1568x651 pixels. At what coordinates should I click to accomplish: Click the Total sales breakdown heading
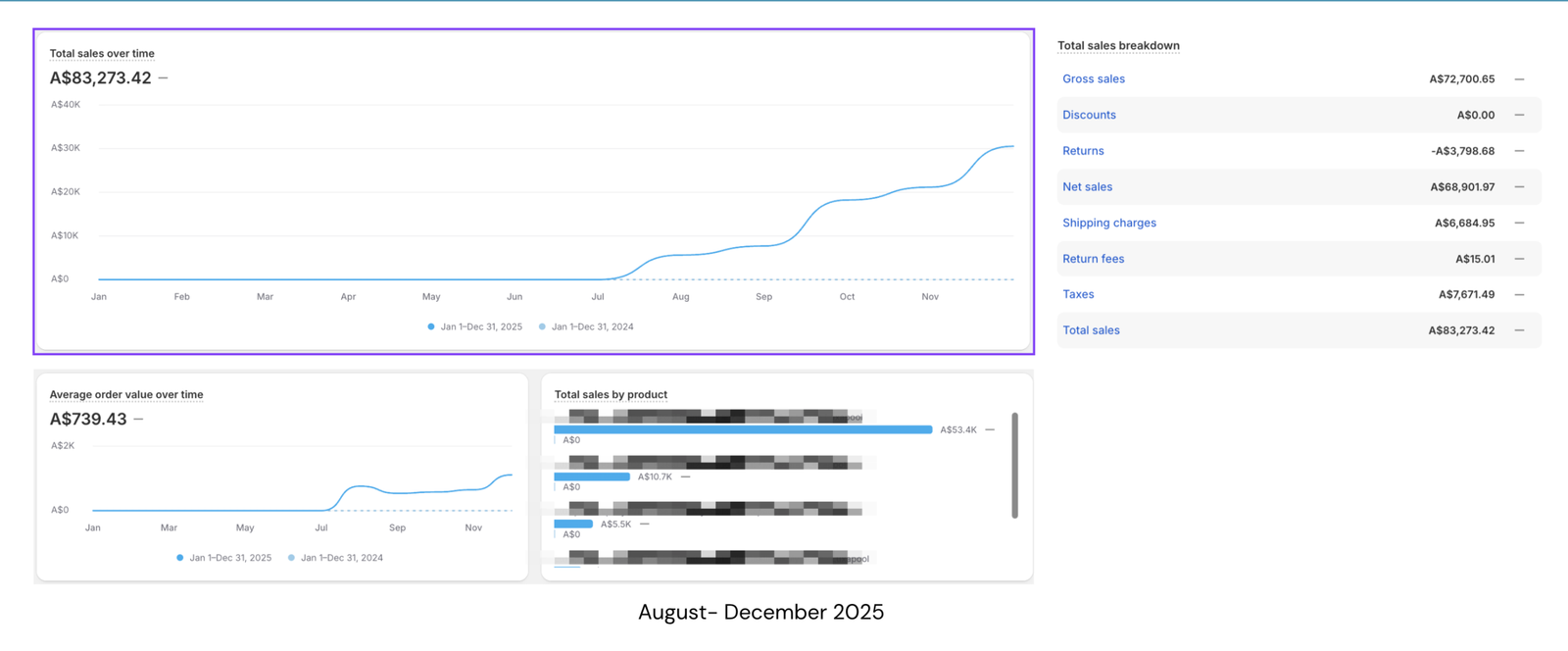click(x=1118, y=46)
